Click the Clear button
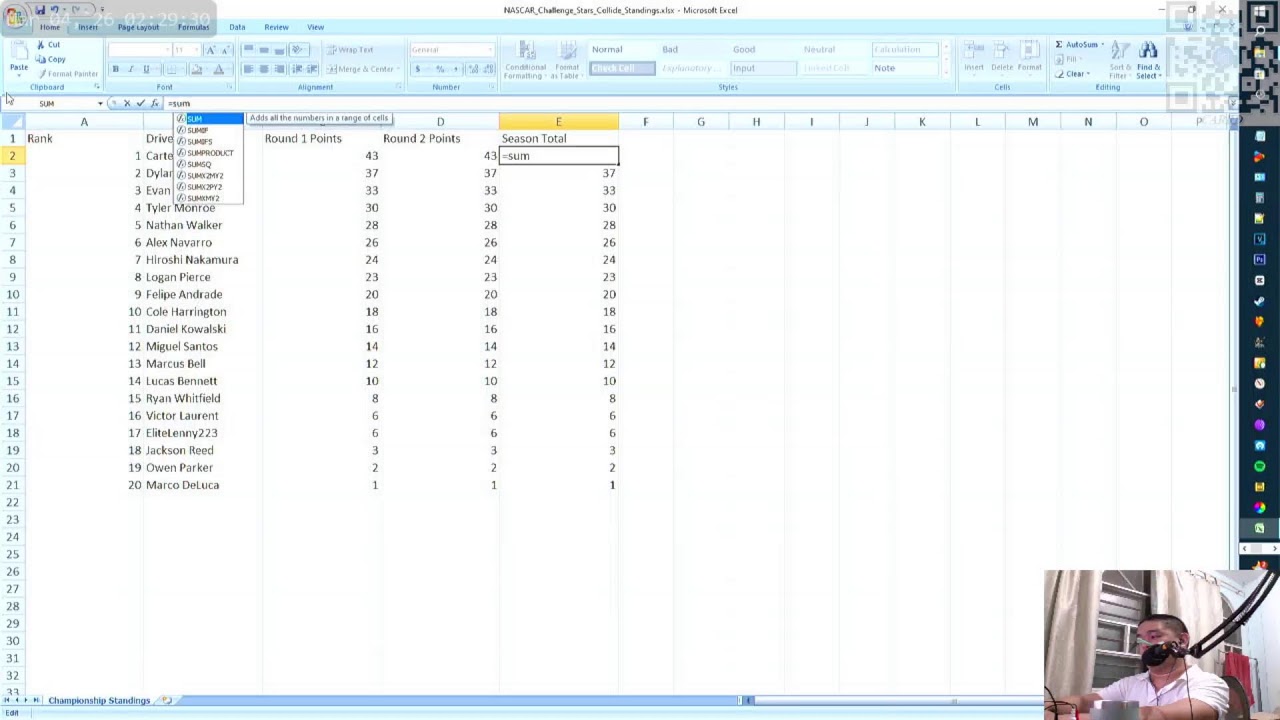Viewport: 1280px width, 720px height. (1073, 73)
